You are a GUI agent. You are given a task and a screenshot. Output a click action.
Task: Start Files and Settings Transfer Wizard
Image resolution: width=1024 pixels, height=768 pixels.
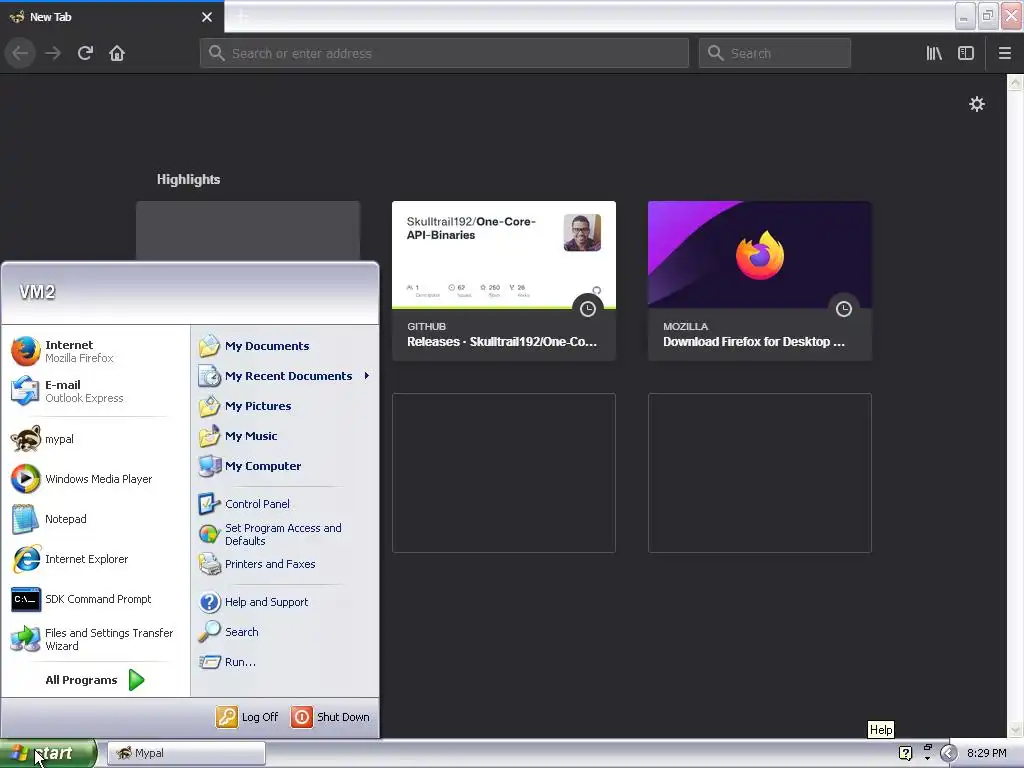(x=95, y=639)
